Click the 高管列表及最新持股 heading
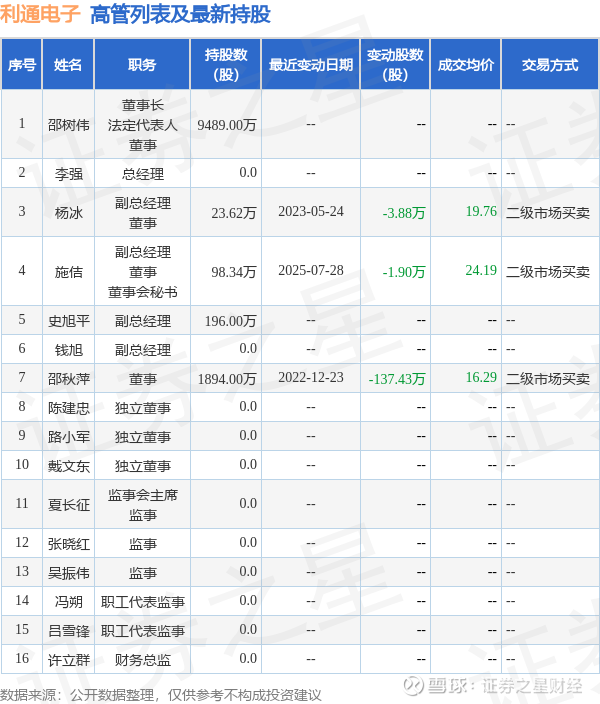 point(181,14)
